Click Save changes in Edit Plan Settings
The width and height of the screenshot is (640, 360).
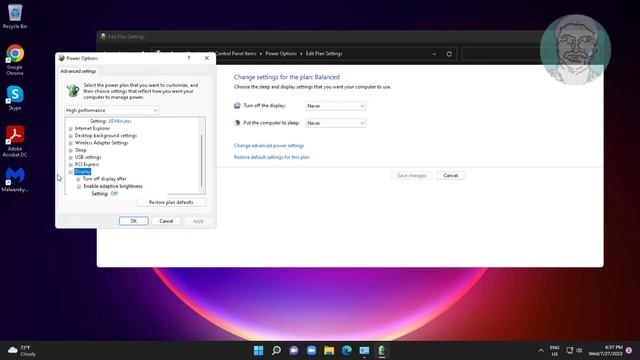[x=411, y=176]
